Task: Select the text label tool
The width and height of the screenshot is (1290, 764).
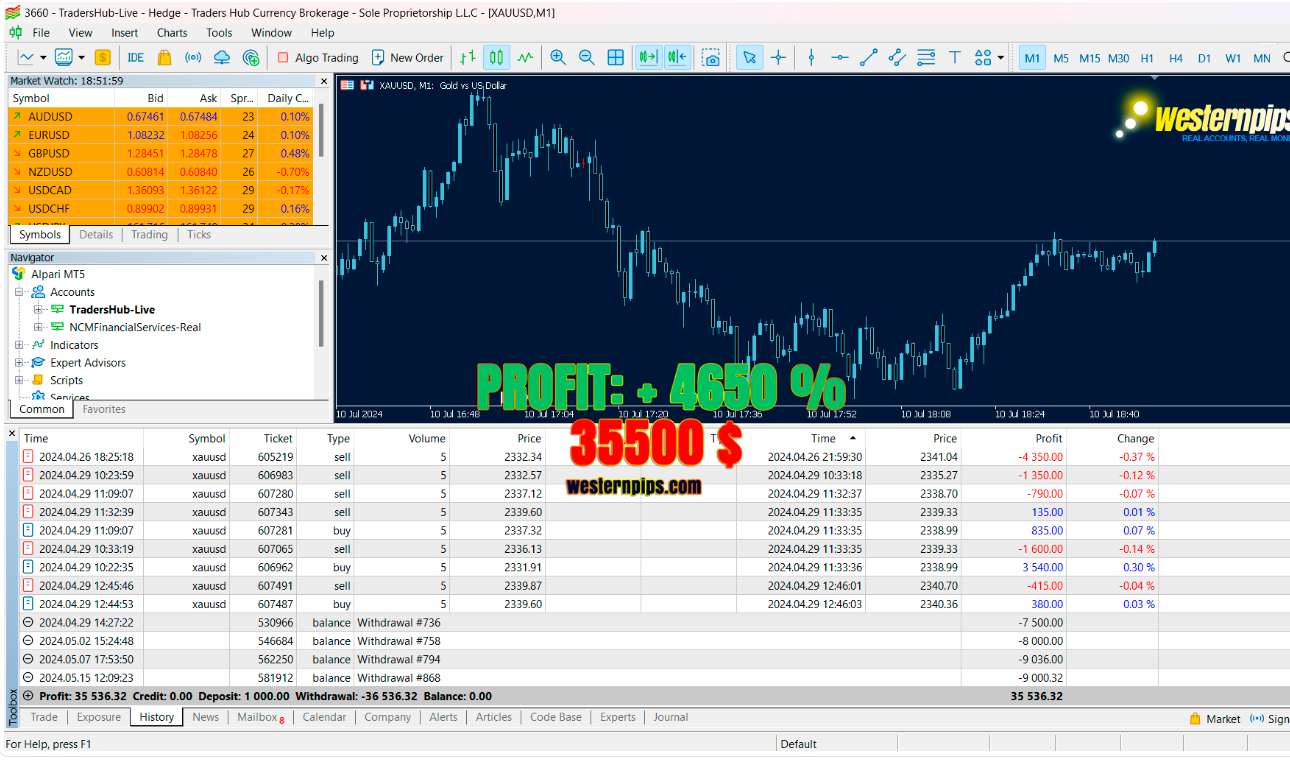Action: [955, 58]
